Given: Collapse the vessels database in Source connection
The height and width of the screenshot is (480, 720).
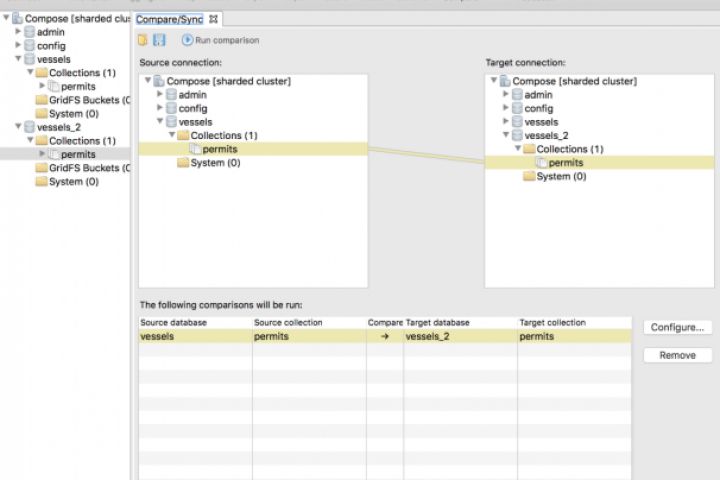Looking at the screenshot, I should 159,122.
